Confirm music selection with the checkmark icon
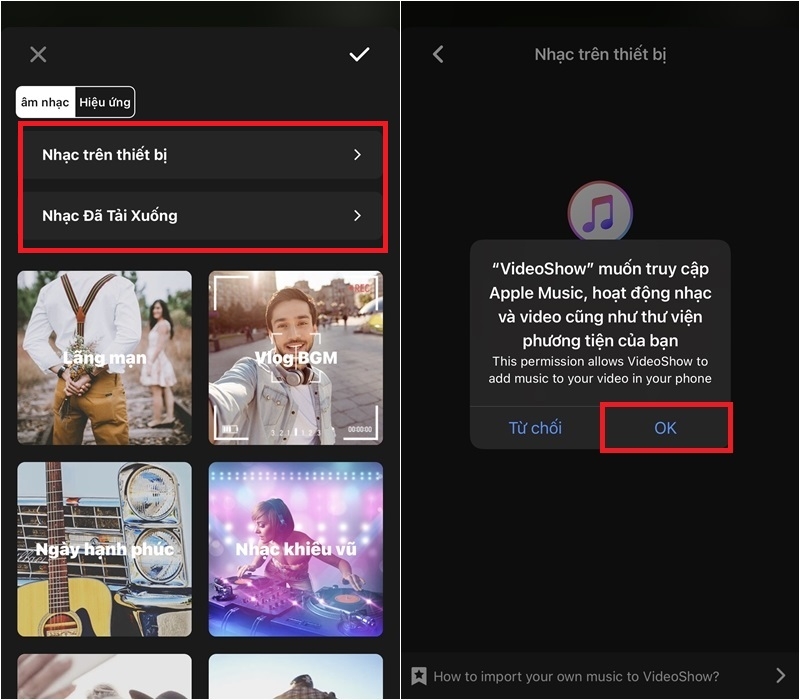 pyautogui.click(x=360, y=54)
